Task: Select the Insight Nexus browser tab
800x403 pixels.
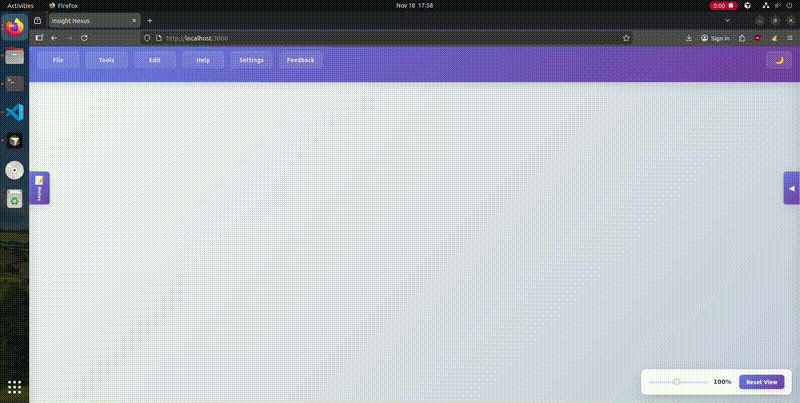Action: tap(93, 21)
